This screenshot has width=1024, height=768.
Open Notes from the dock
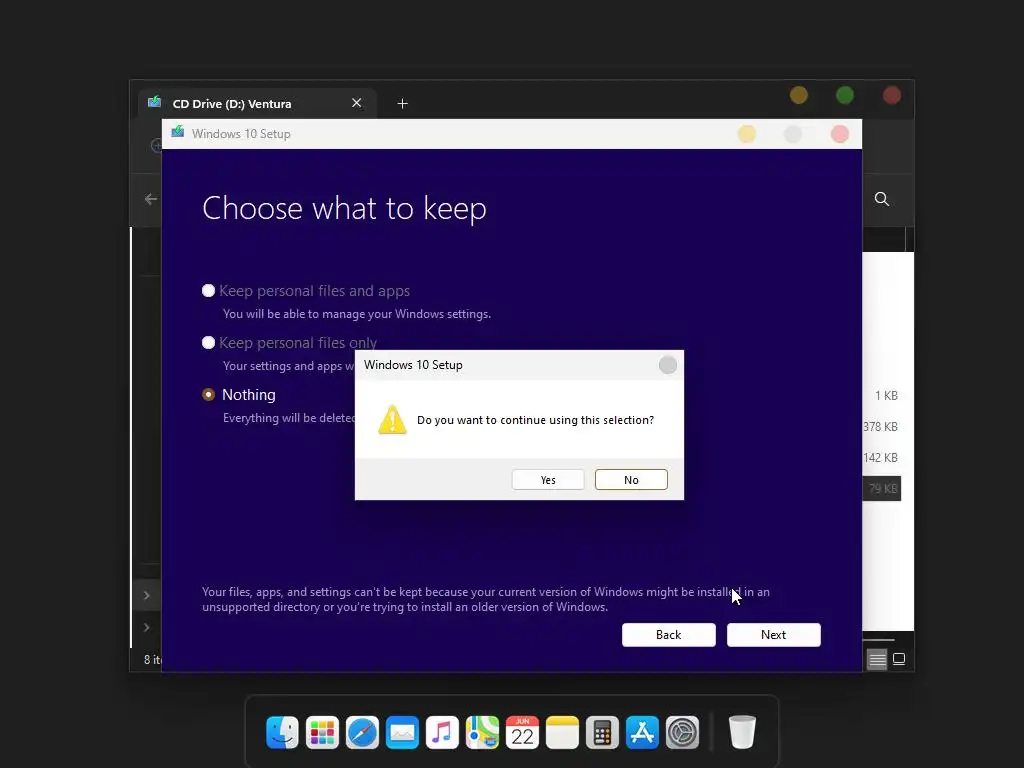(562, 732)
